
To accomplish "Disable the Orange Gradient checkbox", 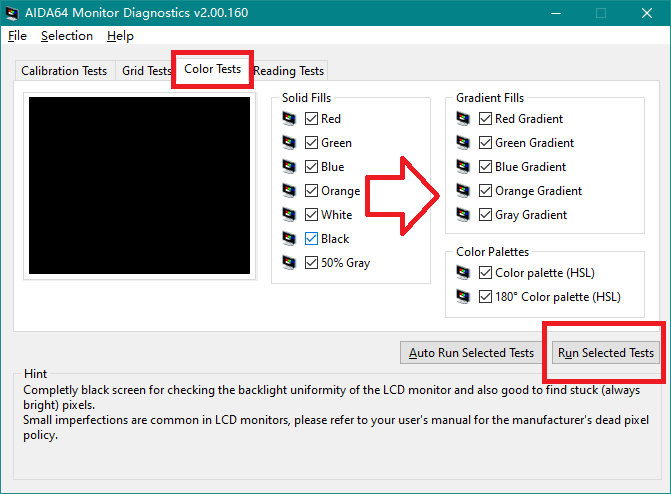I will click(x=486, y=191).
